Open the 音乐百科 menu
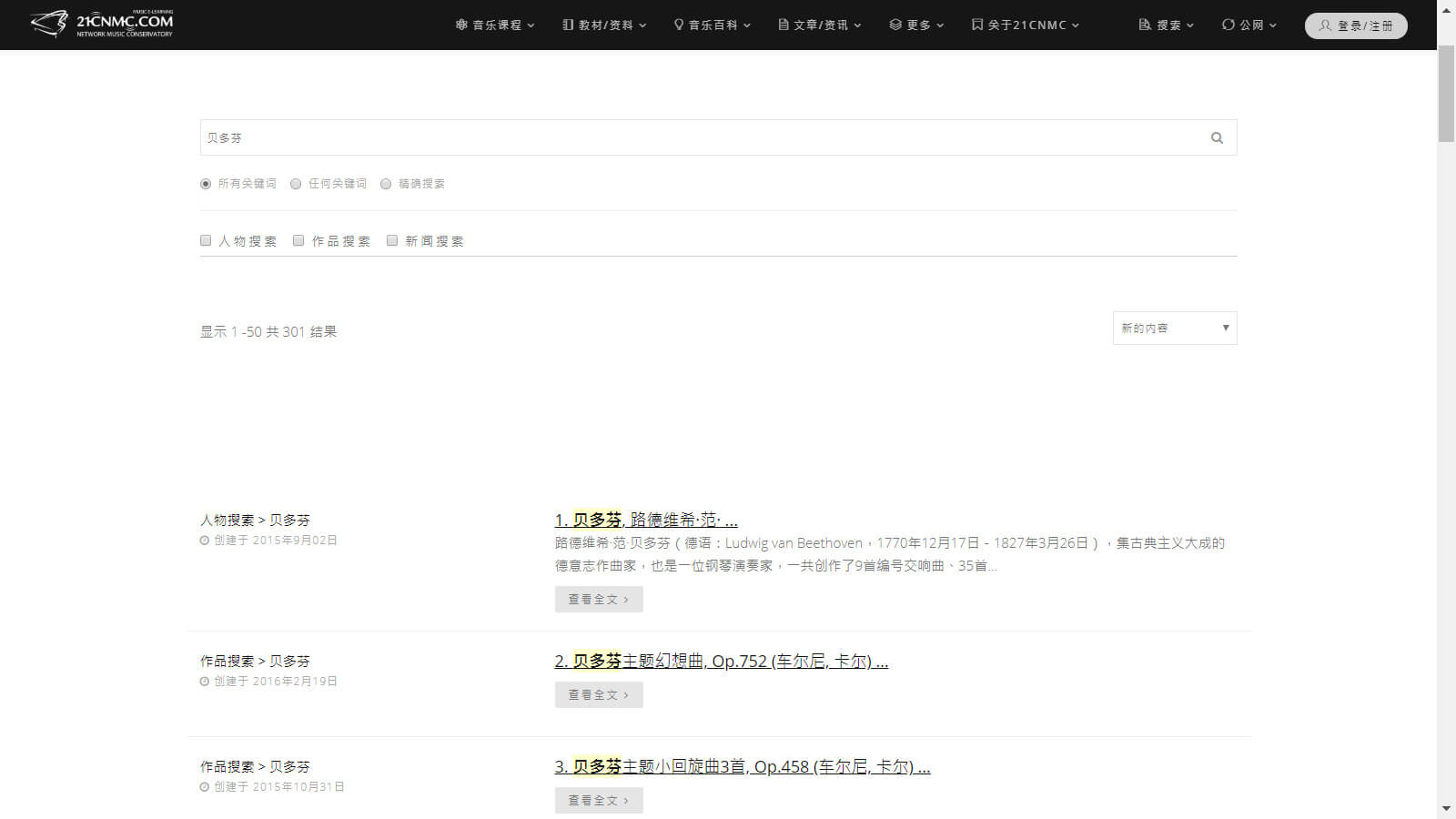Screen dimensions: 1456x819 tap(713, 25)
